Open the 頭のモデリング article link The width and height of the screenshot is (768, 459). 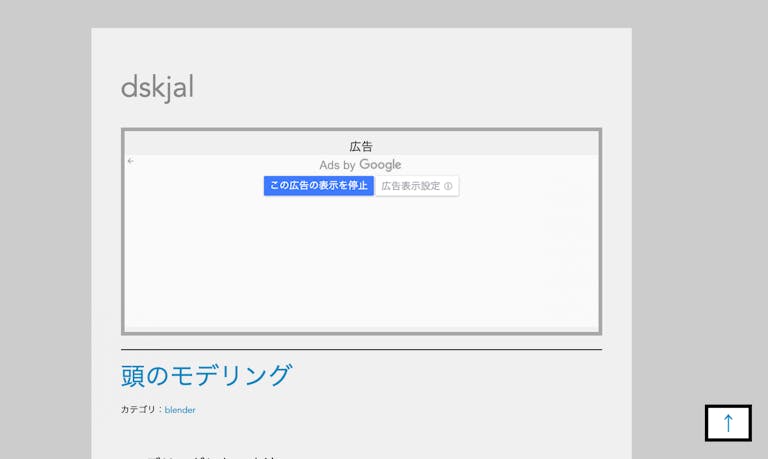[206, 375]
